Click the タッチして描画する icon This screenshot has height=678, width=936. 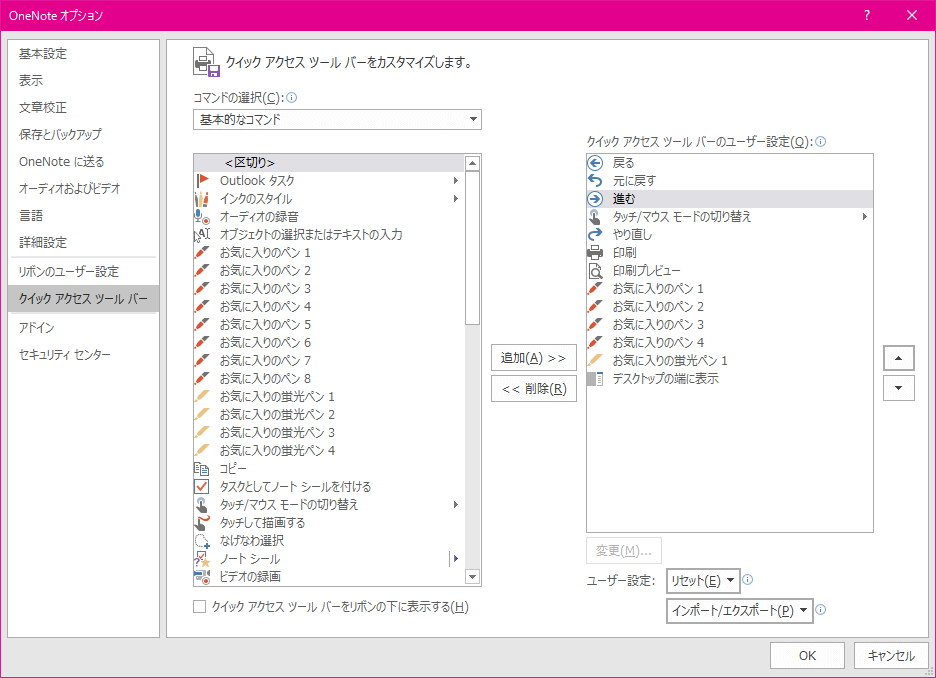(x=202, y=522)
